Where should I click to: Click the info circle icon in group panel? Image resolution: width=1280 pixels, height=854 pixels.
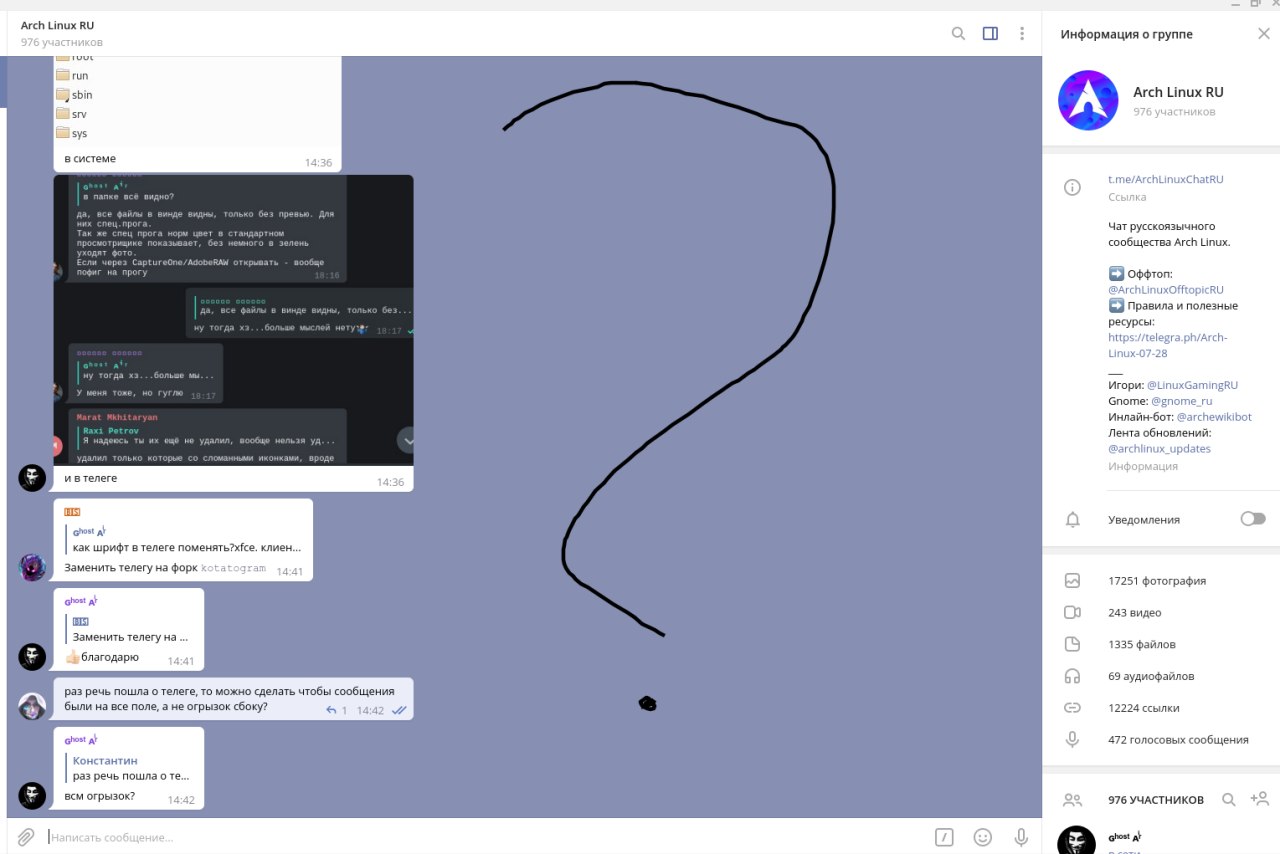point(1073,187)
